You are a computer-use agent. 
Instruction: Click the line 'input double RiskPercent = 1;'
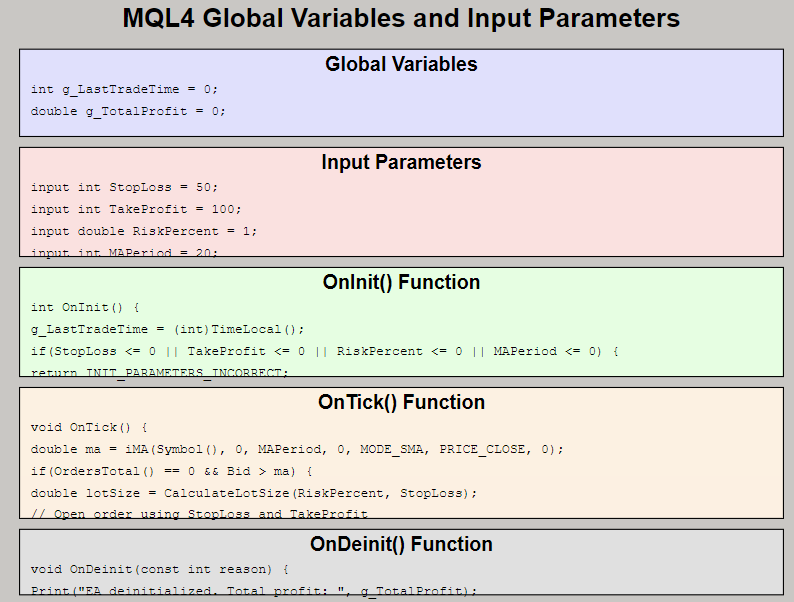click(x=144, y=231)
